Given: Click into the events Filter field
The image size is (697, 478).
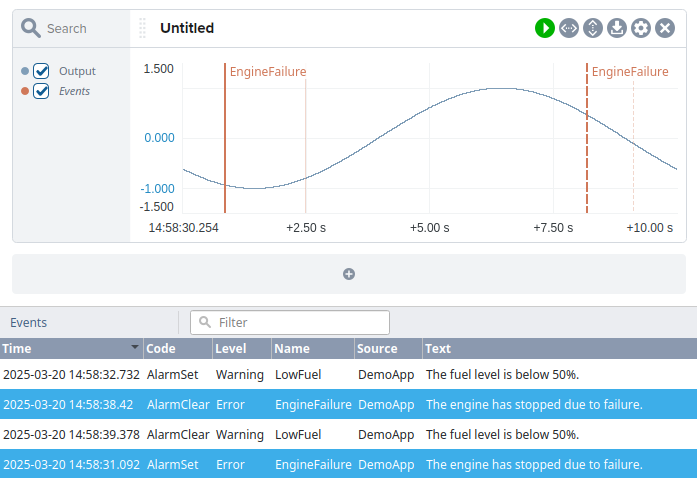Looking at the screenshot, I should coord(290,322).
